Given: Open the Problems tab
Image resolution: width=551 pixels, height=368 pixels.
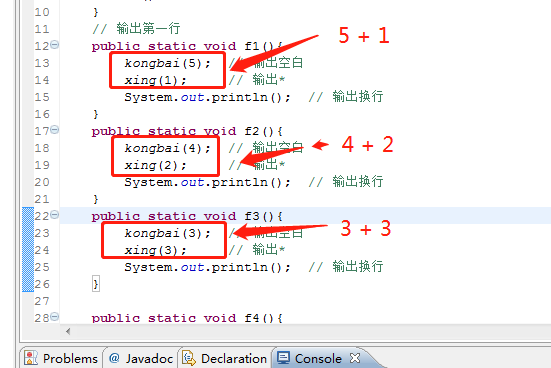Looking at the screenshot, I should tap(61, 359).
